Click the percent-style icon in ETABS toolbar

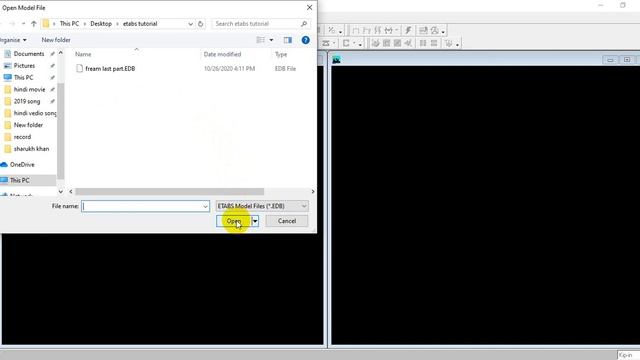tap(331, 30)
